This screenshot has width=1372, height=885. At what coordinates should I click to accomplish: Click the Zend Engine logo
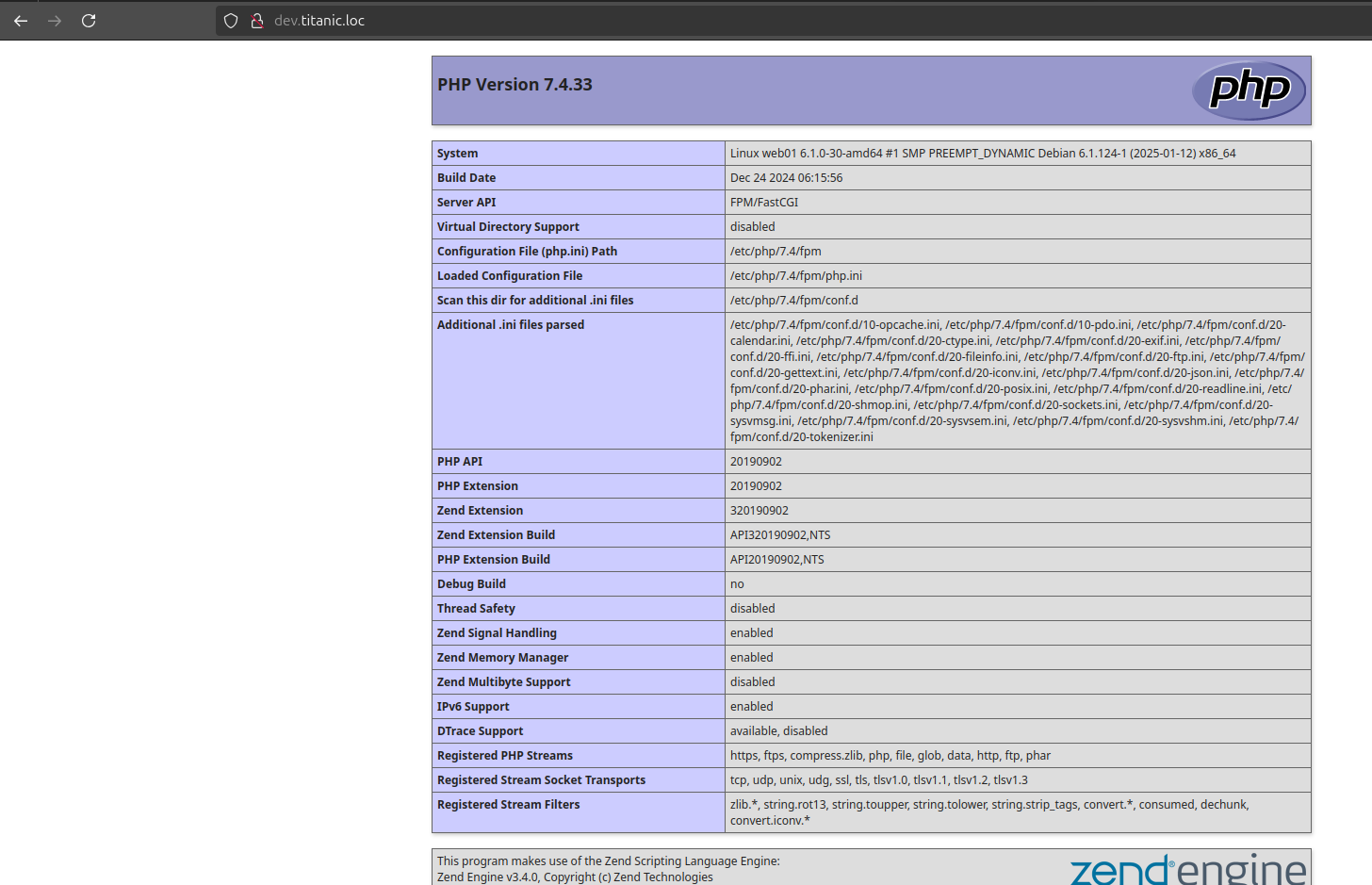pyautogui.click(x=1188, y=869)
